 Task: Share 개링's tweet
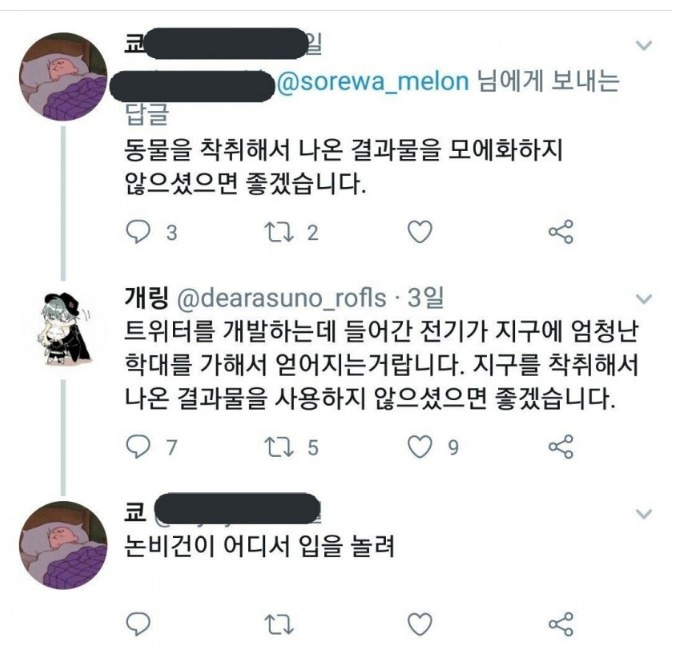coord(562,447)
